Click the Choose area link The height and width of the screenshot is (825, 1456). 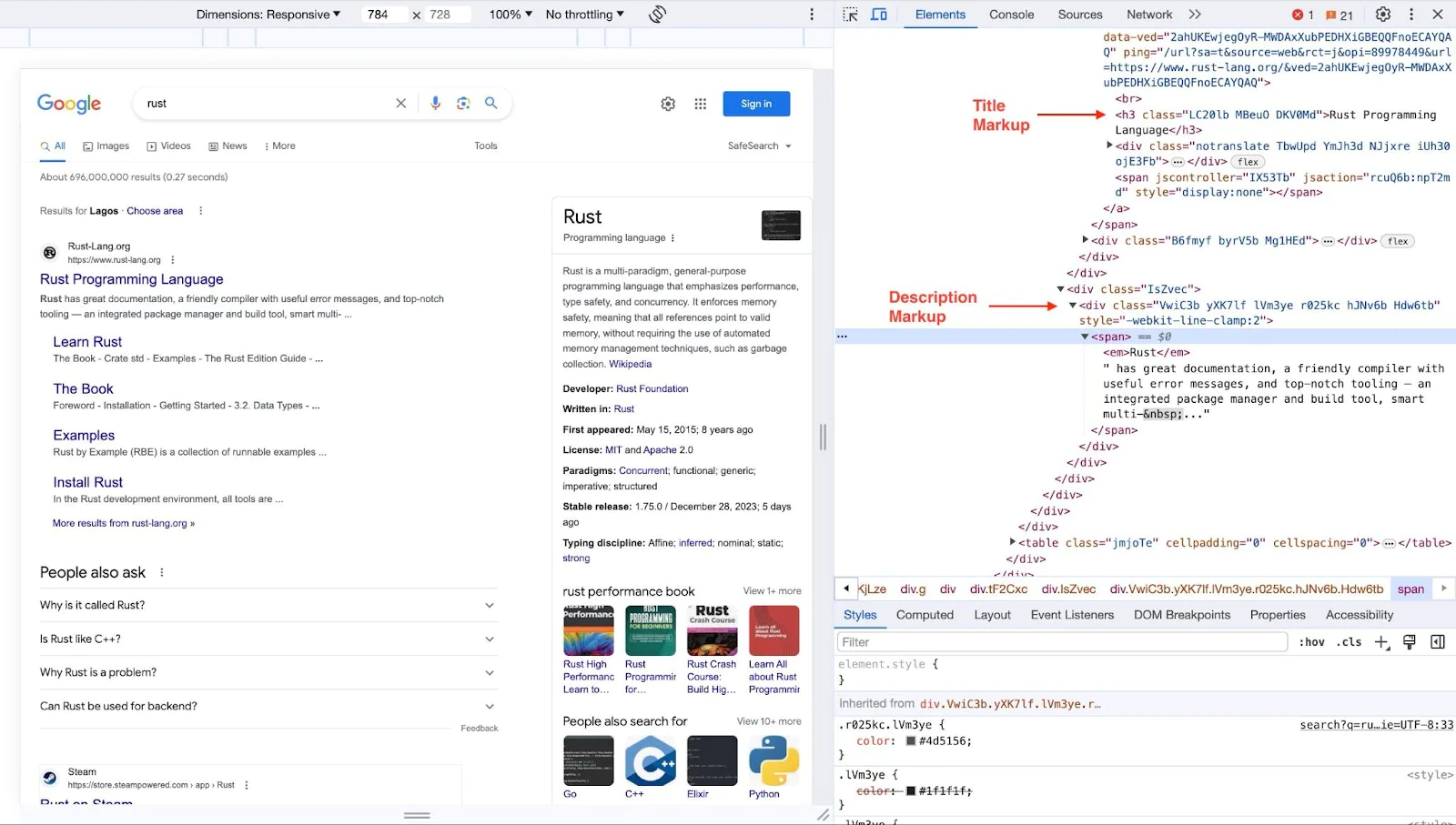(155, 211)
